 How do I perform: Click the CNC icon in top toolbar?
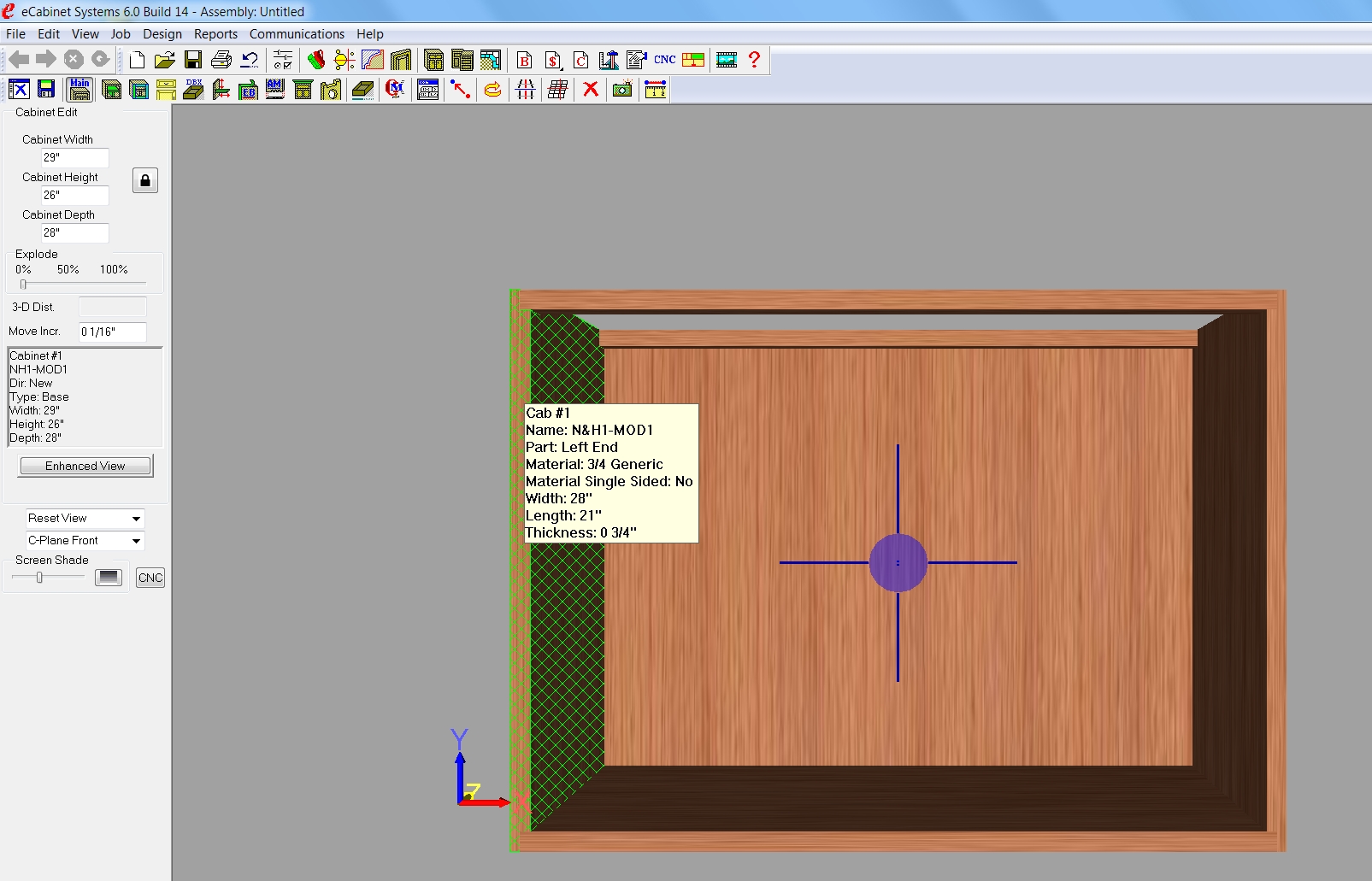click(x=664, y=60)
